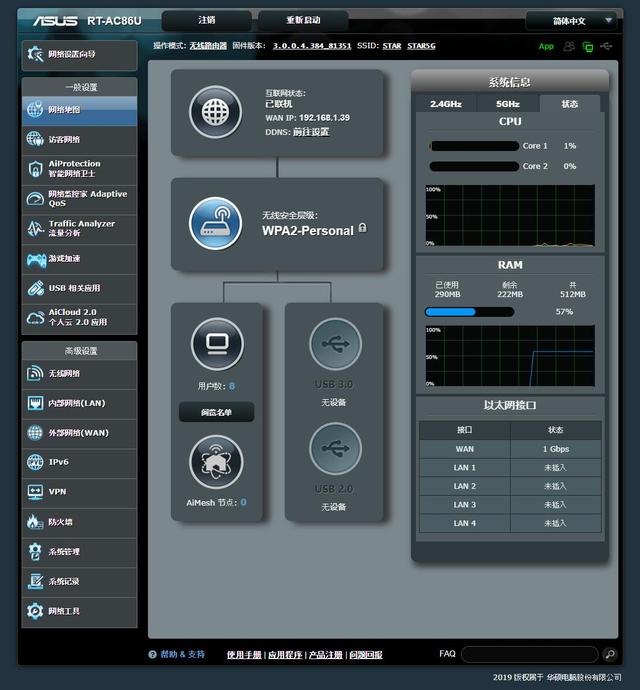Open the wireless router operation mode link
640x690 pixels.
point(208,46)
